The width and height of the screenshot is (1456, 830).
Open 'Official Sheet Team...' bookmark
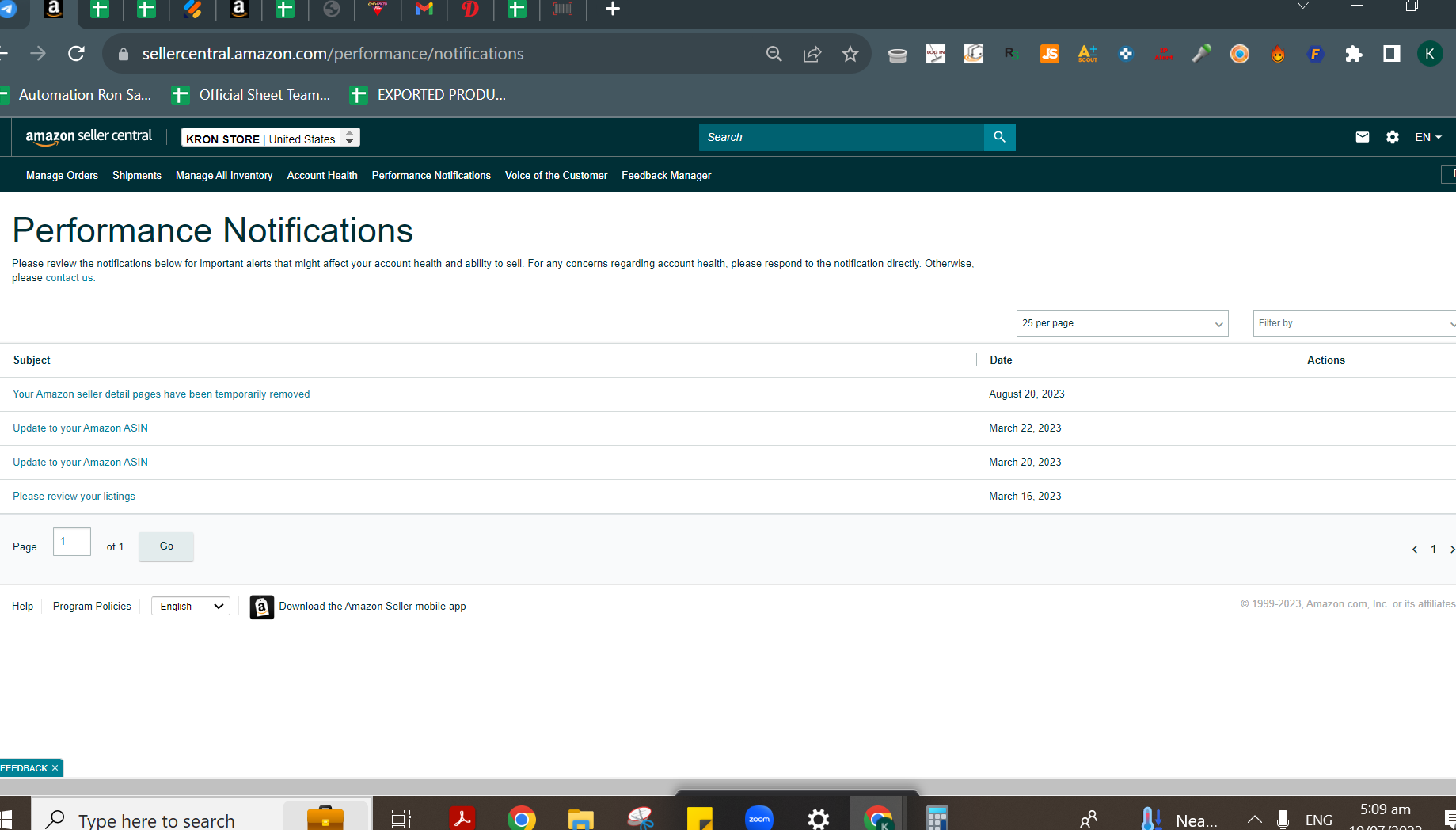(x=251, y=95)
